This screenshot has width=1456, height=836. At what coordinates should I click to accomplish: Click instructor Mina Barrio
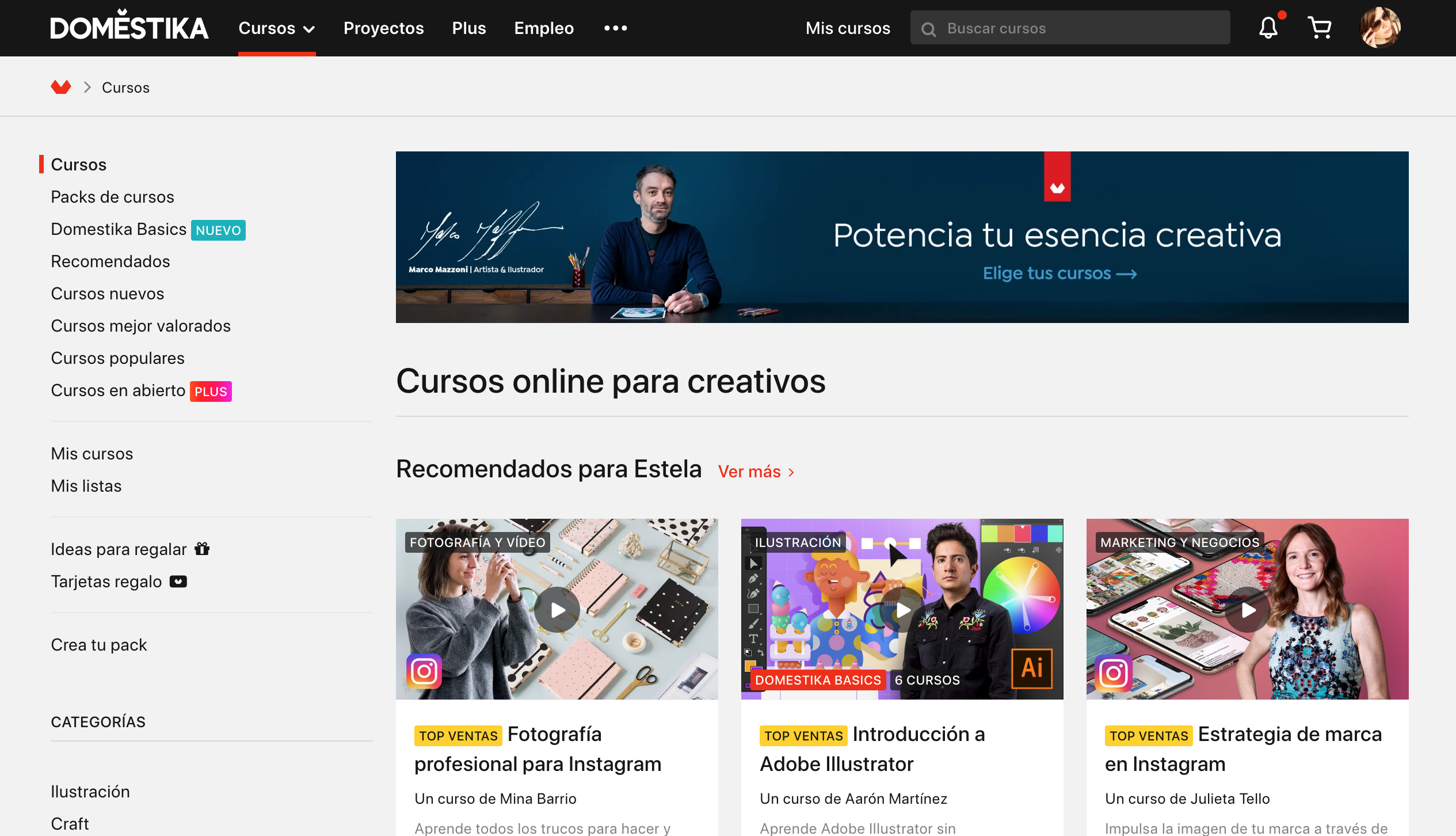tap(538, 799)
